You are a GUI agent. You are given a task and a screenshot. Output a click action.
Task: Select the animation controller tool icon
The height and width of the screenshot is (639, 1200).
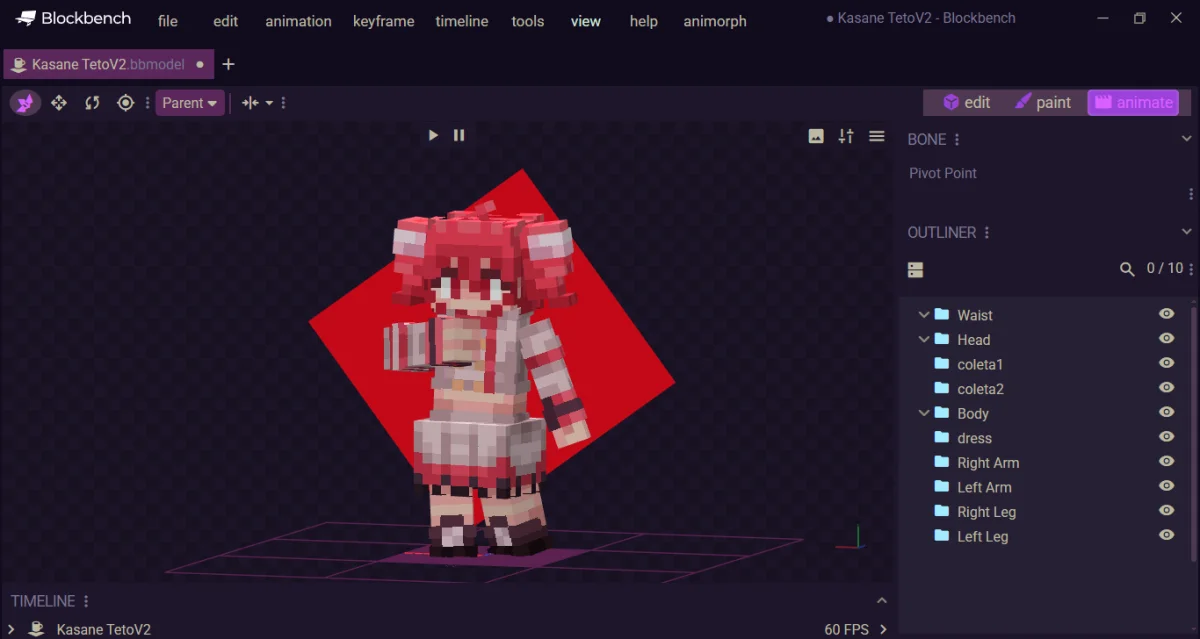(25, 102)
